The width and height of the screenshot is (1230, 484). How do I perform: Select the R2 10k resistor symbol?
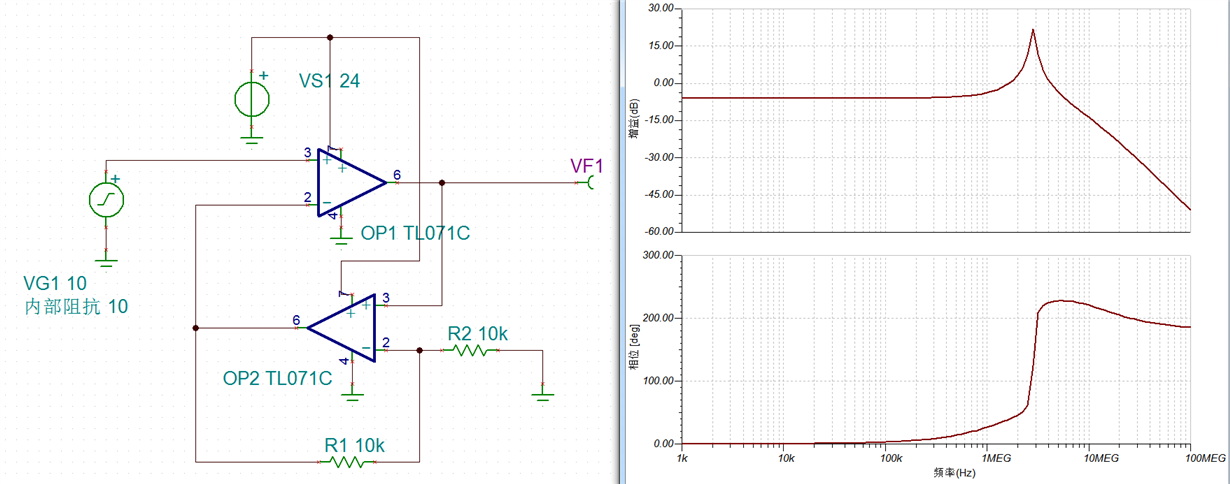point(471,351)
